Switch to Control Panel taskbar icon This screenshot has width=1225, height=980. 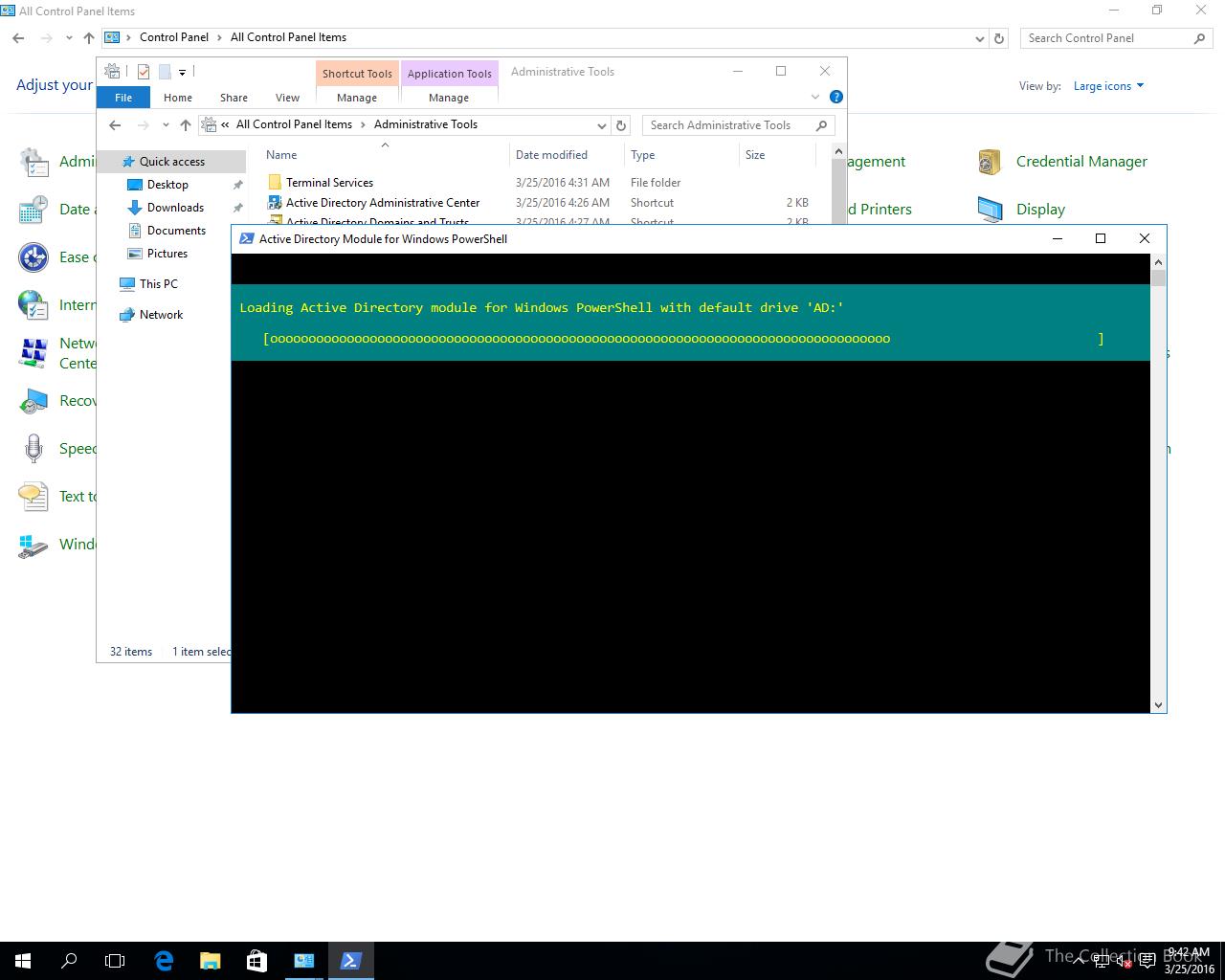click(303, 961)
